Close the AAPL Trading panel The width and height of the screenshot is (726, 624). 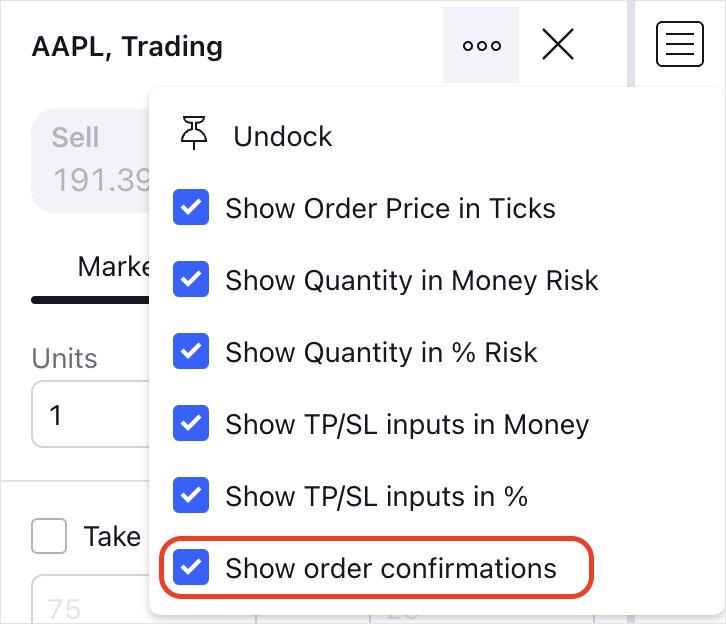coord(558,45)
